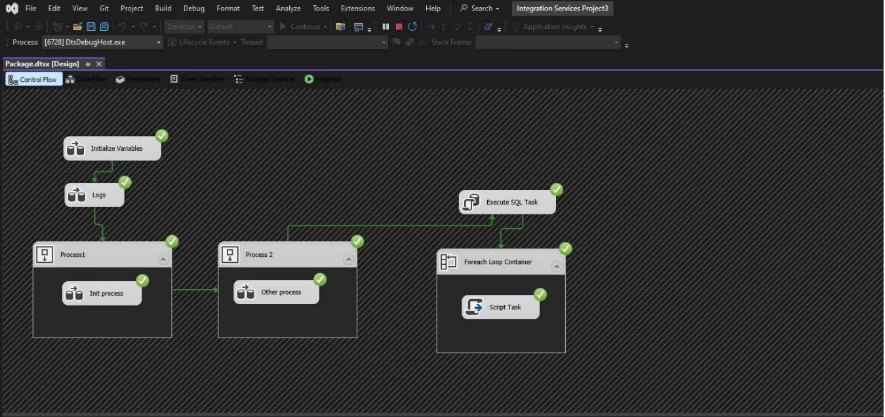Switch to the Package Explorer tab
Screen dimensions: 885x417
tap(265, 80)
